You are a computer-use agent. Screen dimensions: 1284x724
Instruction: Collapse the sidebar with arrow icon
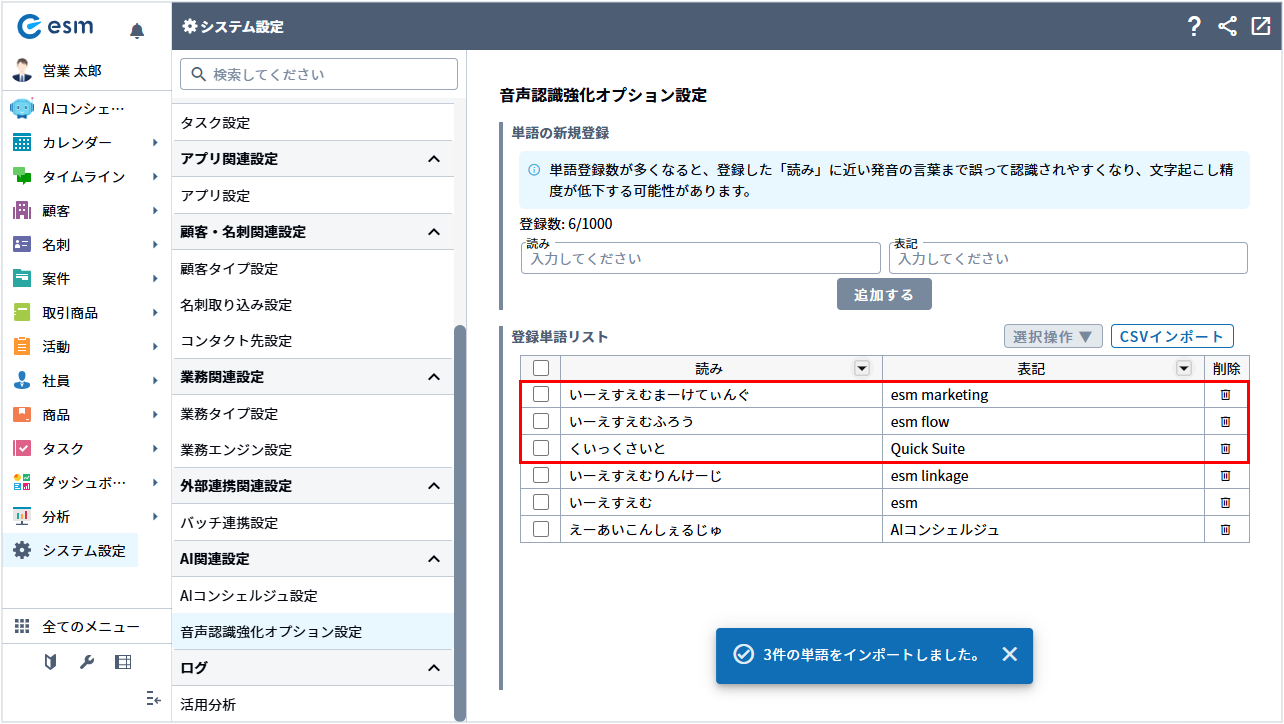pyautogui.click(x=153, y=698)
